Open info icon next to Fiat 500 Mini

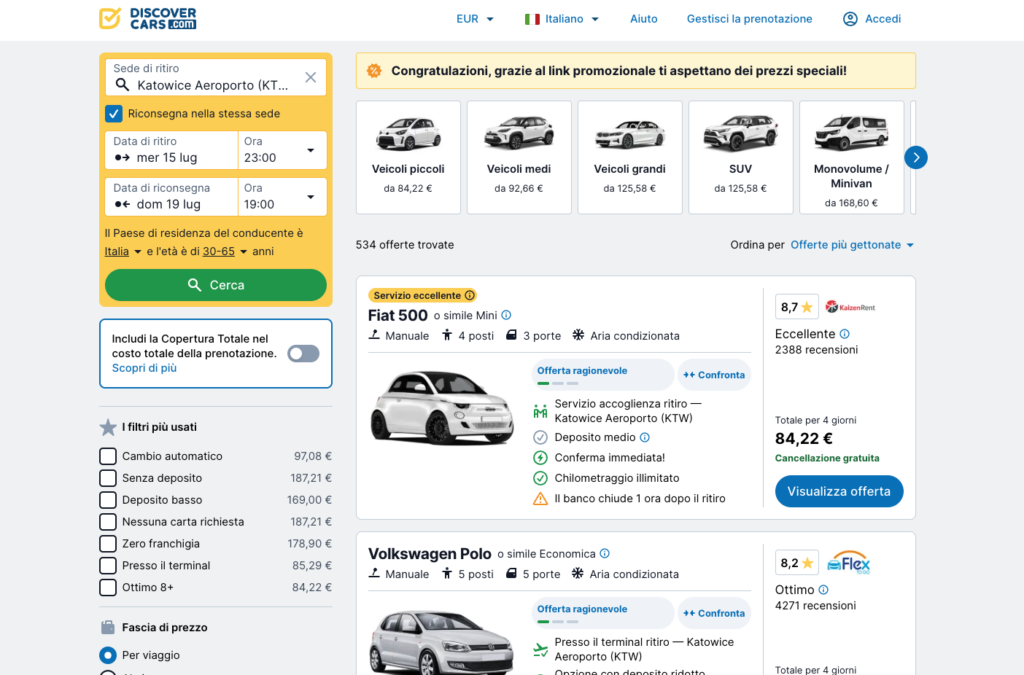(x=506, y=315)
